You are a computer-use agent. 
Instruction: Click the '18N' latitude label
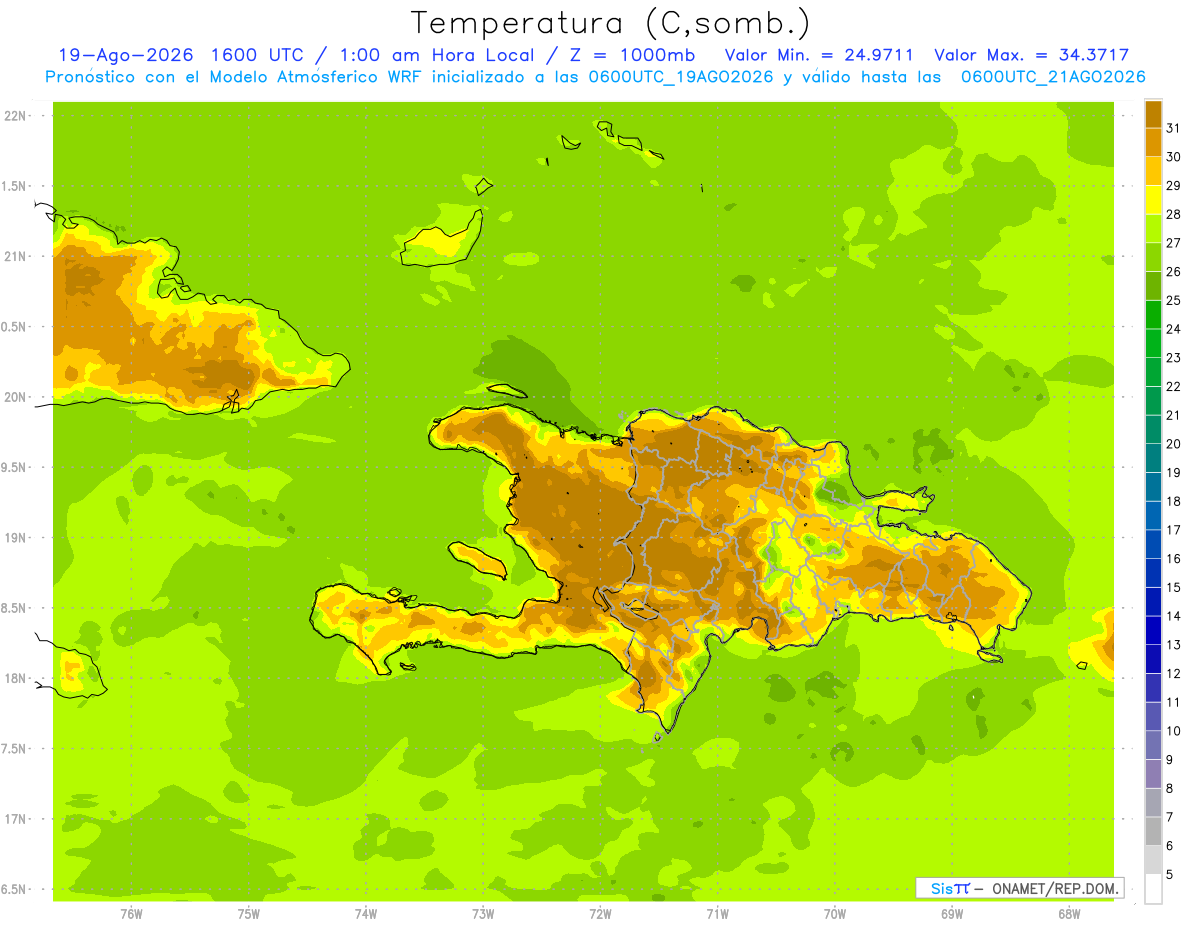[15, 679]
